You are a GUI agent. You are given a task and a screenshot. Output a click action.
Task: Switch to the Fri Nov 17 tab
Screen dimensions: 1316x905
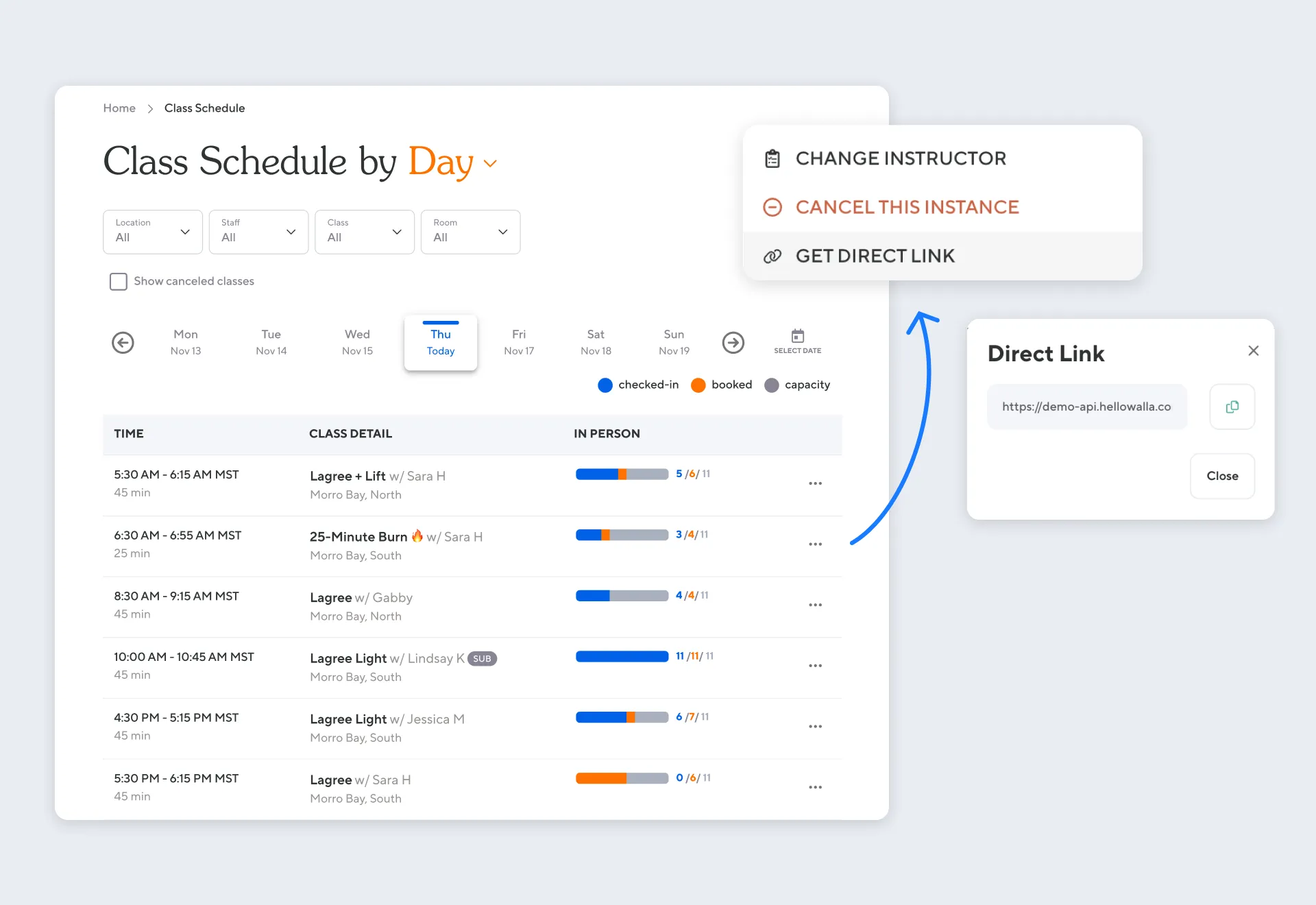coord(519,342)
